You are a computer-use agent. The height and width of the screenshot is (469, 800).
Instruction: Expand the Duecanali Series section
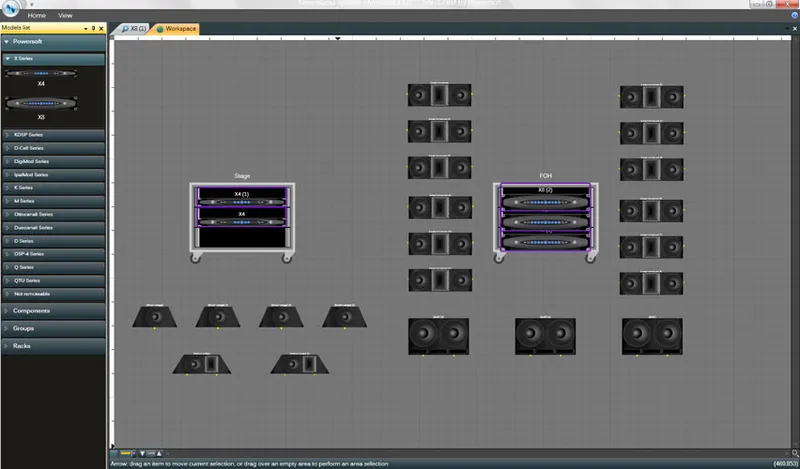coord(53,228)
